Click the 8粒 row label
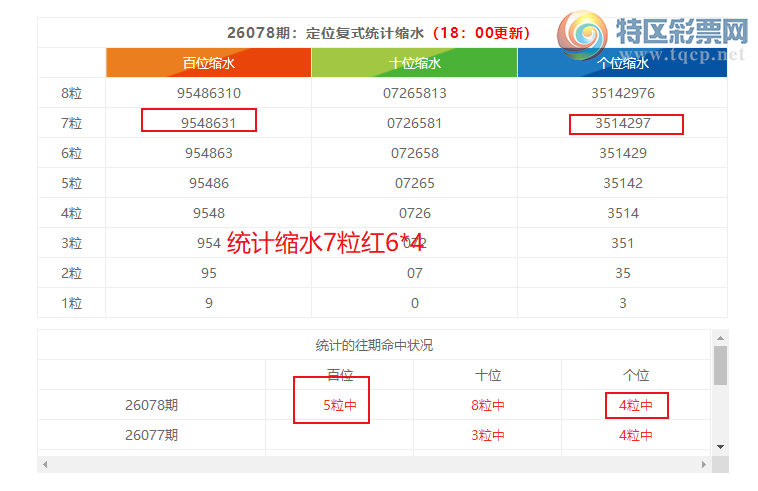 point(72,93)
